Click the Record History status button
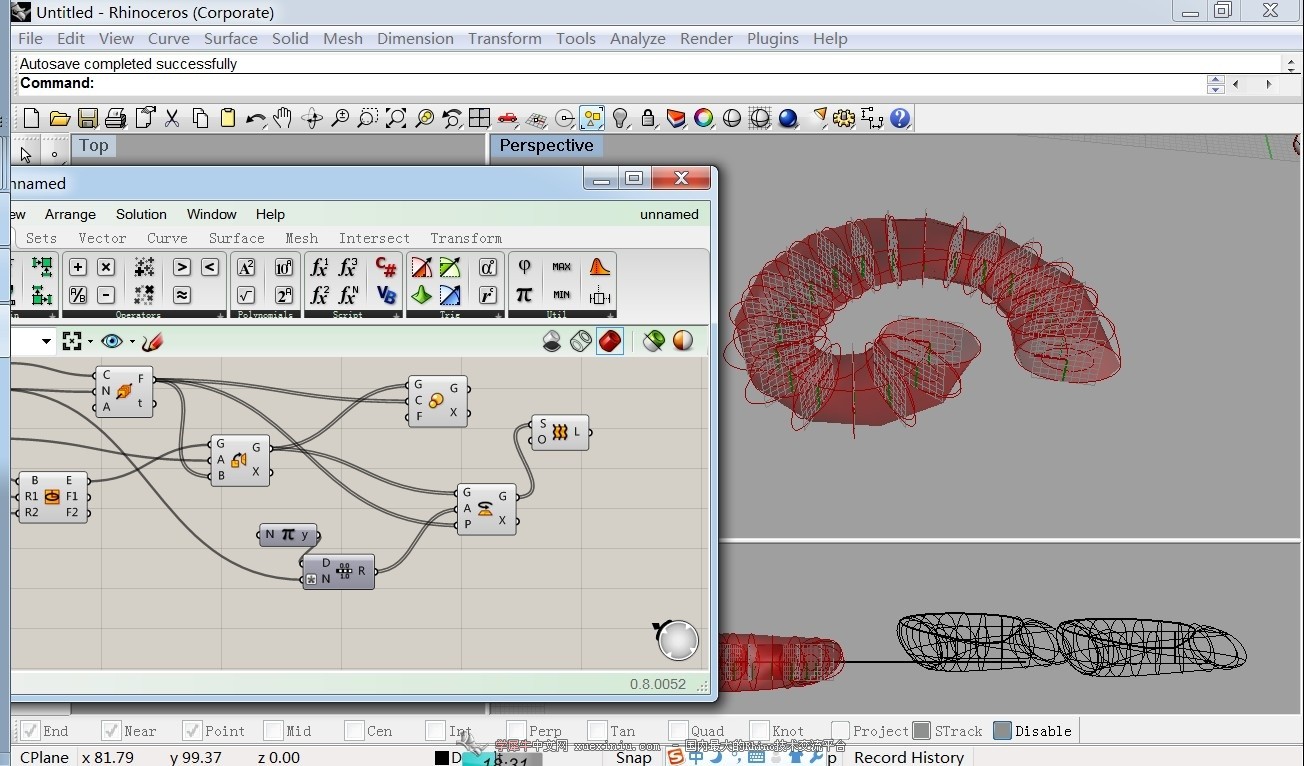 tap(909, 757)
